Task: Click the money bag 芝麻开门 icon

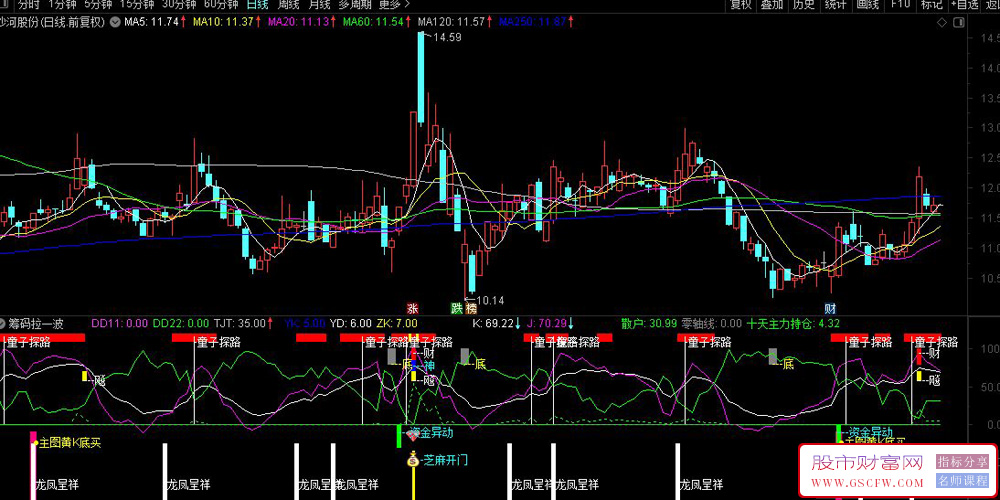Action: pyautogui.click(x=413, y=458)
